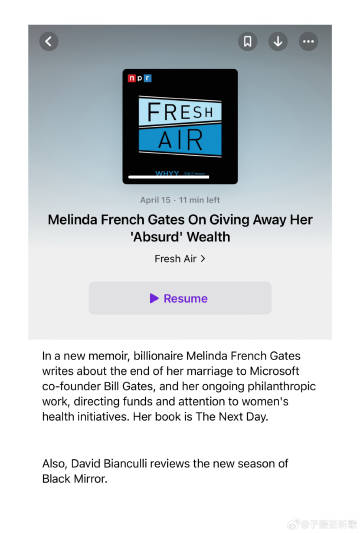This screenshot has height=533, width=360.
Task: Click the dark blue AIR banner in the artwork
Action: pos(180,140)
